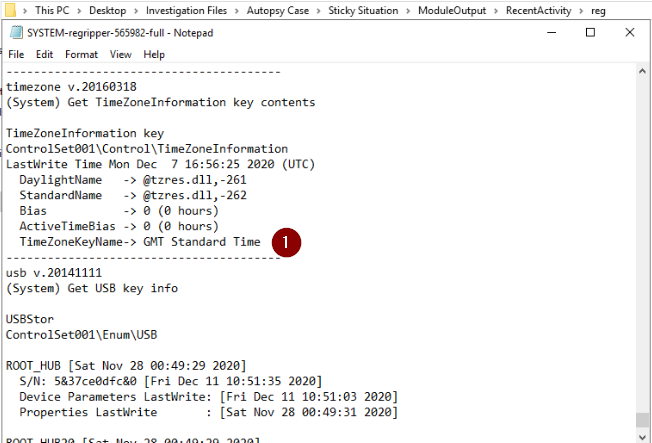Open the View menu
Image resolution: width=652 pixels, height=443 pixels.
click(121, 54)
